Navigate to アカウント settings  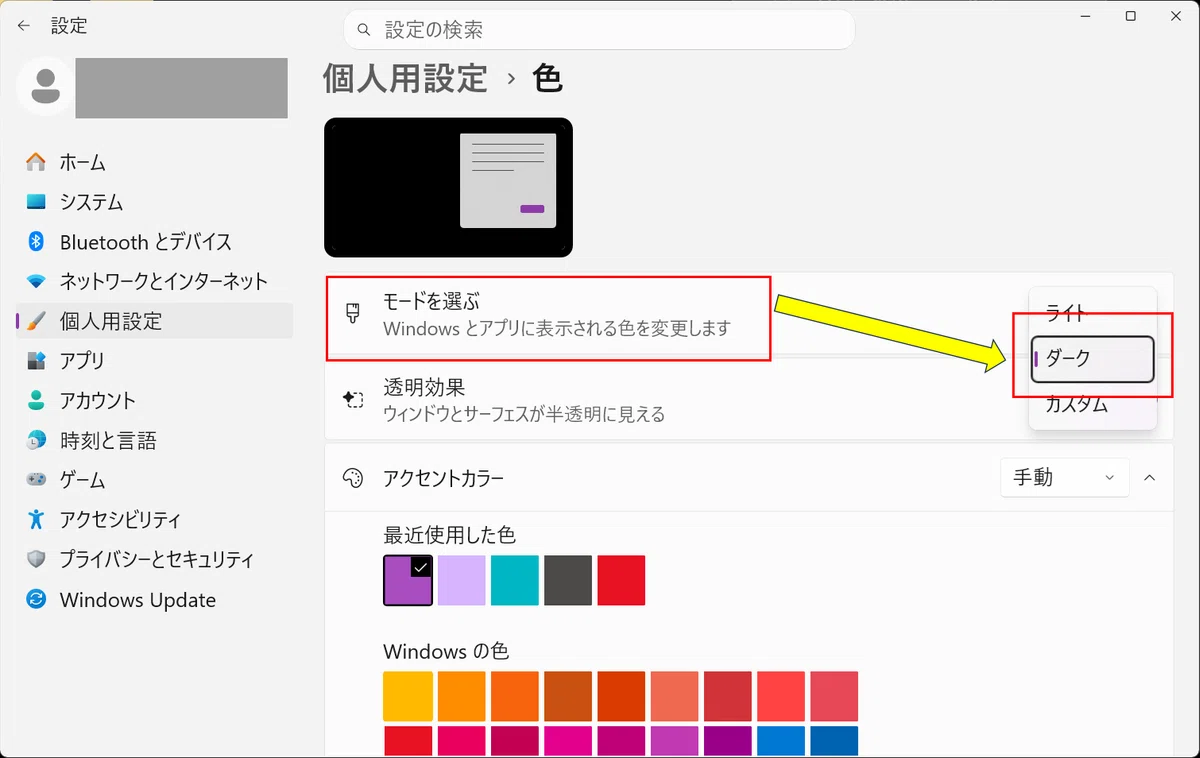154,400
